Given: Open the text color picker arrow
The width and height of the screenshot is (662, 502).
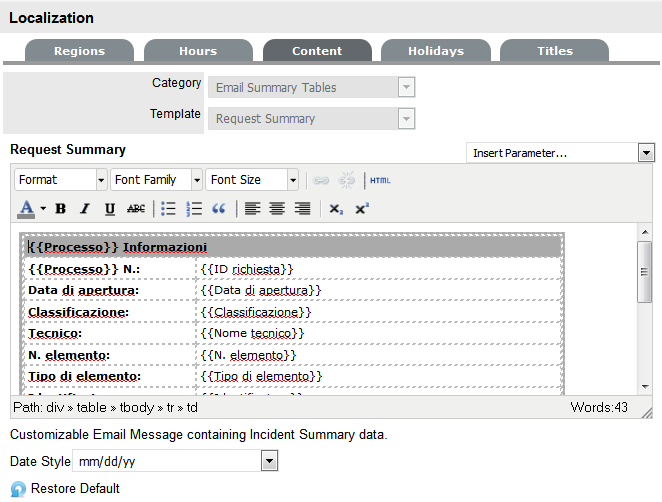Looking at the screenshot, I should point(43,209).
